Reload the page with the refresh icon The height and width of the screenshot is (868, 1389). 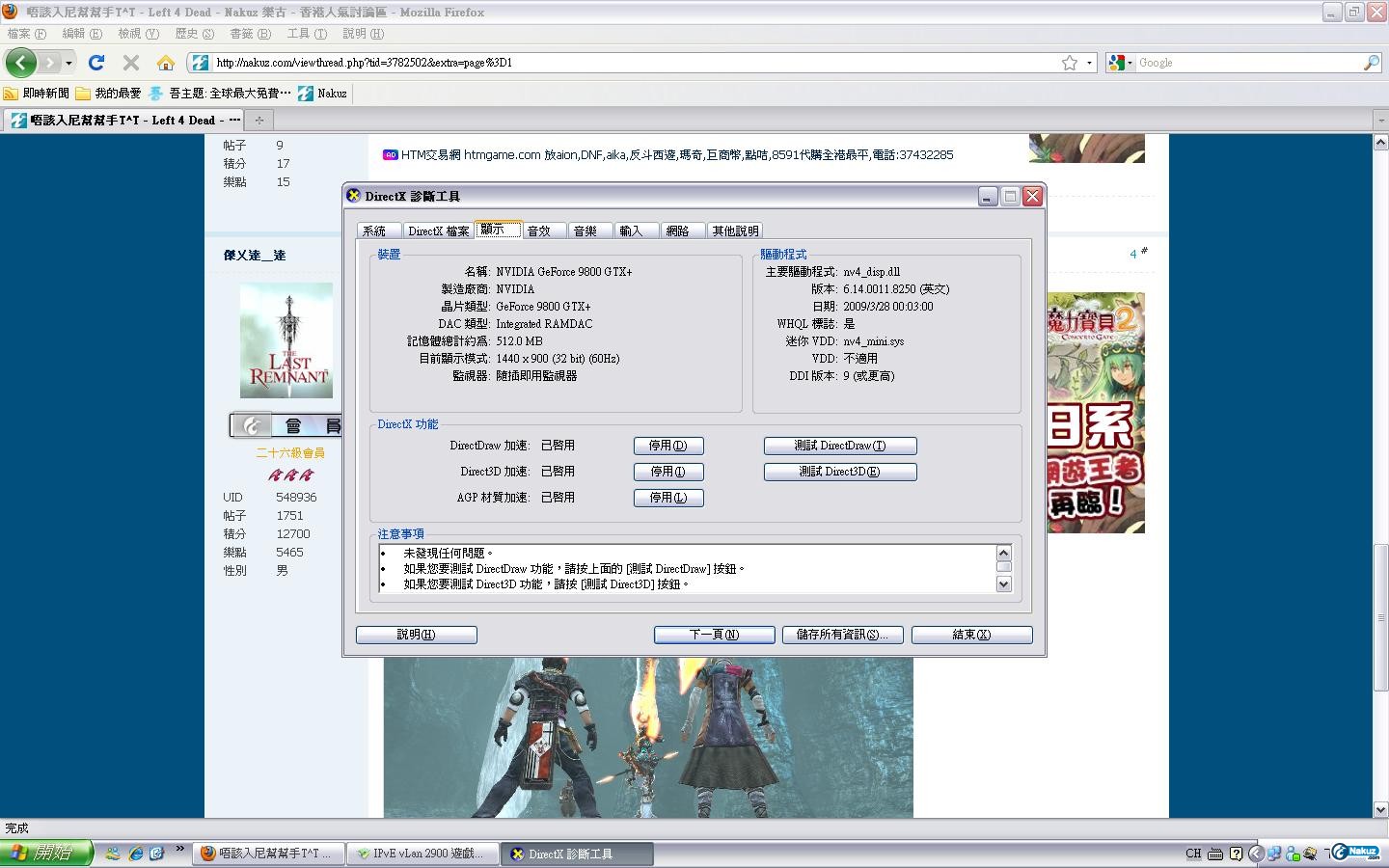point(96,63)
